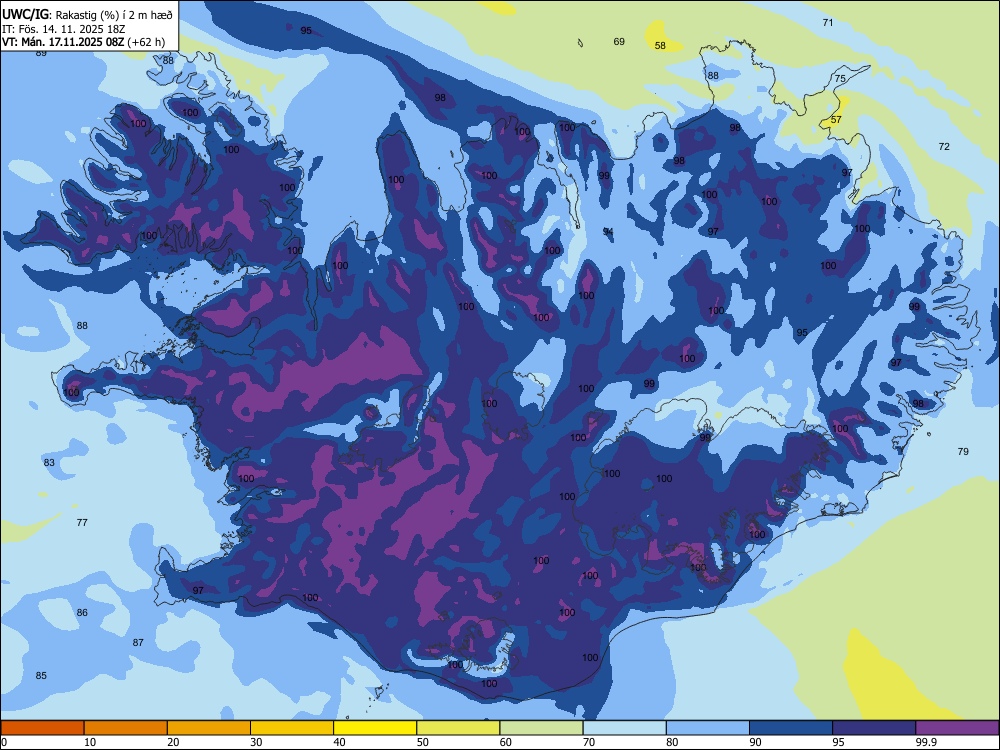Click the 30–40 gold legend swatch

point(292,728)
